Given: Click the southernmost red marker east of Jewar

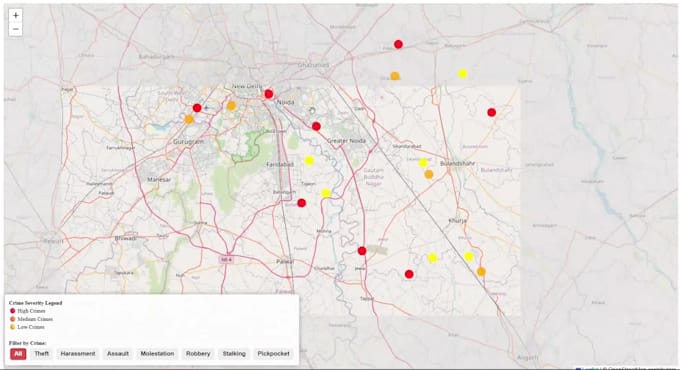Looking at the screenshot, I should click(409, 274).
